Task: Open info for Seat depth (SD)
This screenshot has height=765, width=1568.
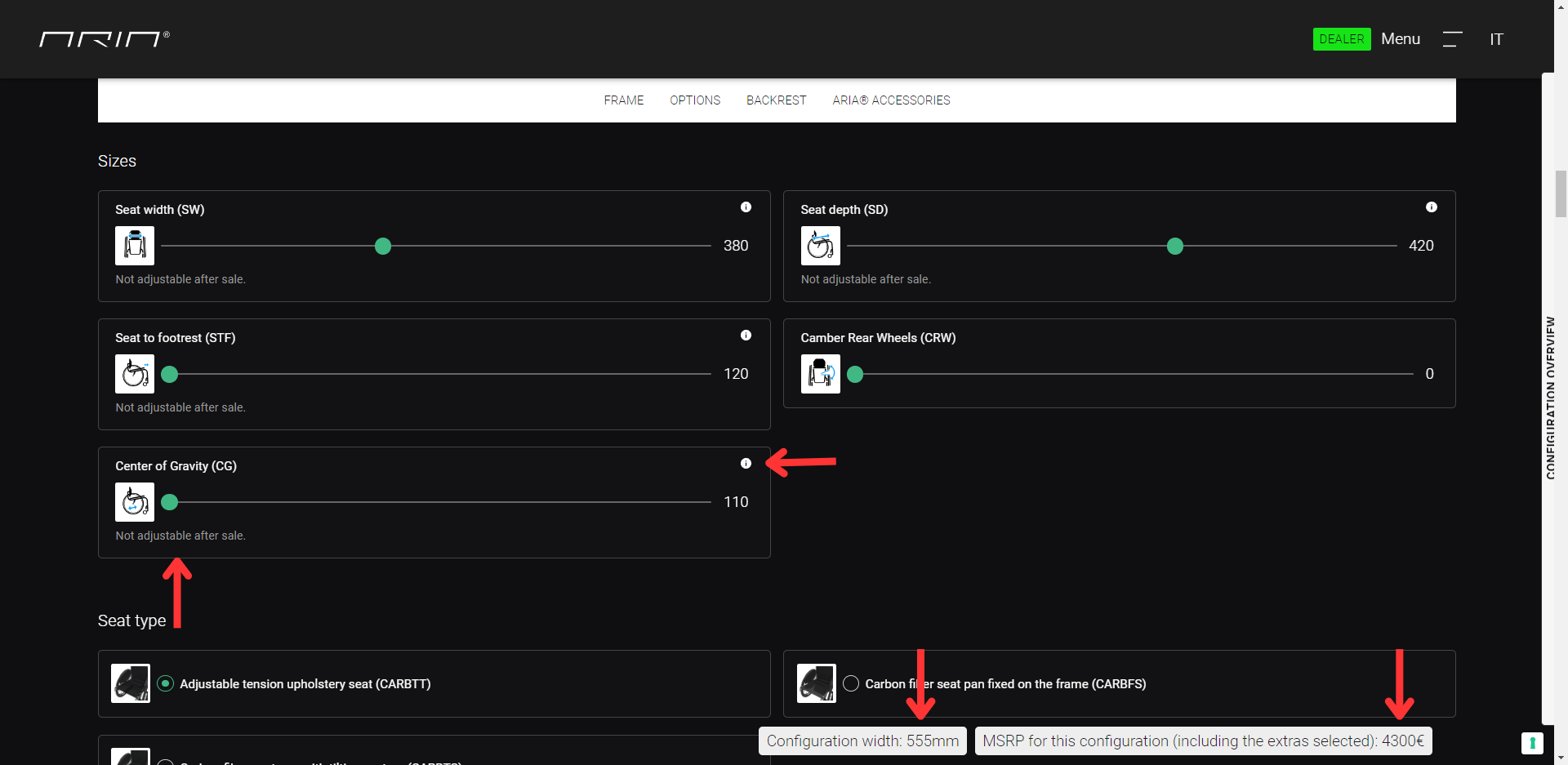Action: click(x=1431, y=207)
